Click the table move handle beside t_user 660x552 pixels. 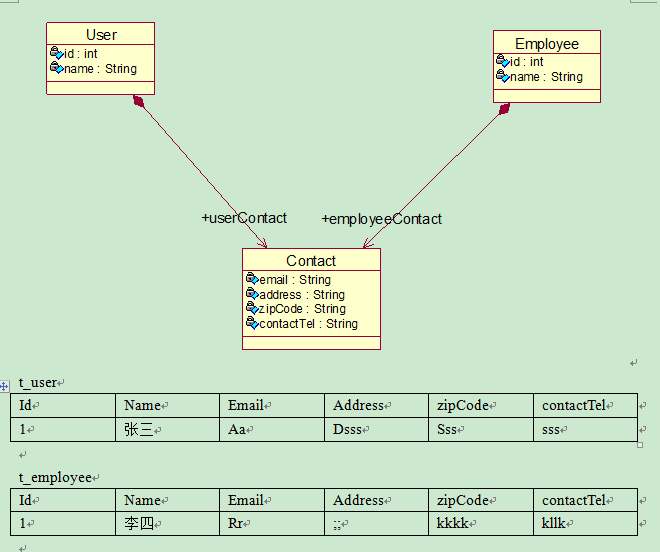(x=4, y=386)
